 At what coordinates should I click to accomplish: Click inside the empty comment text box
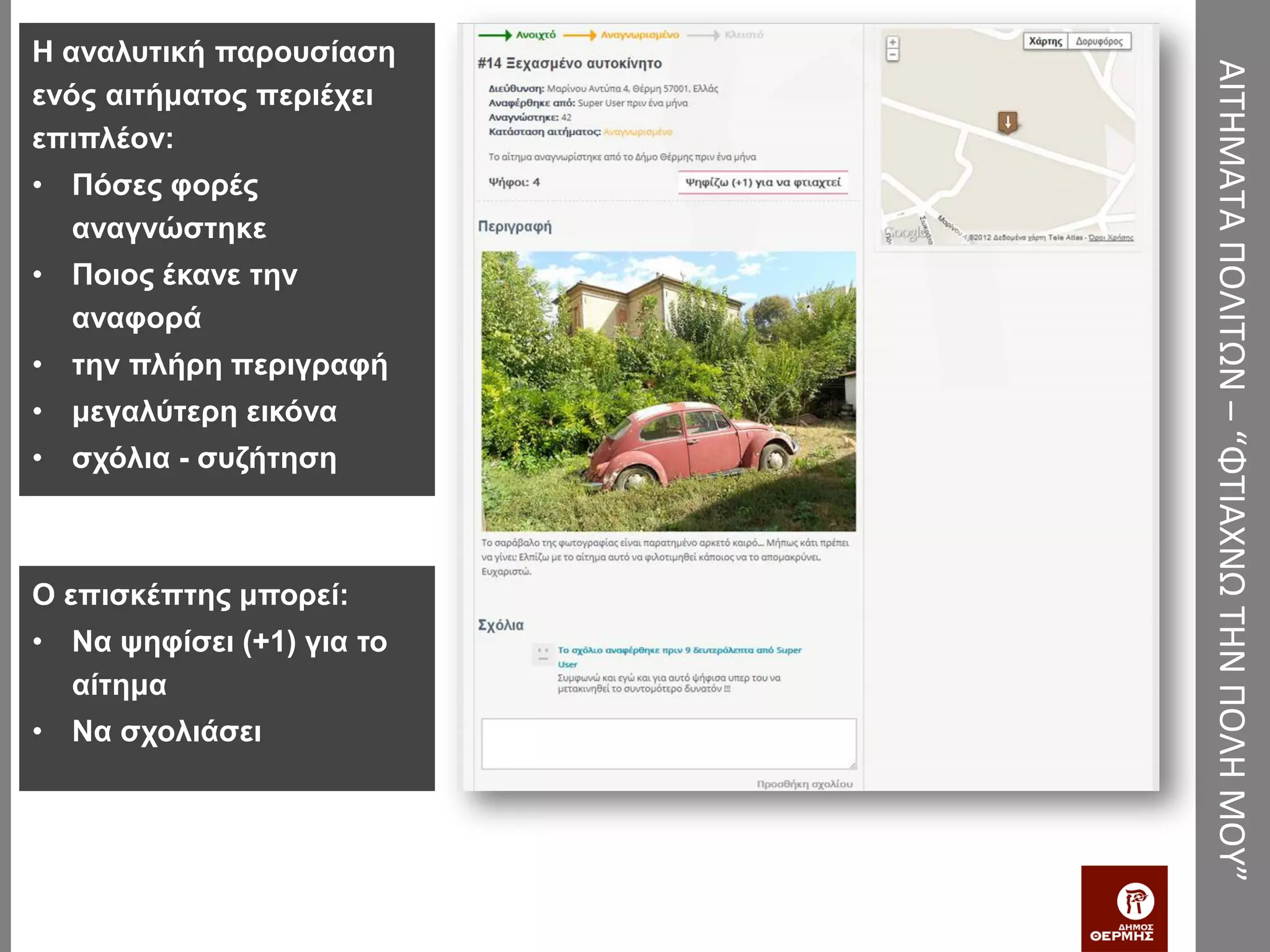668,744
